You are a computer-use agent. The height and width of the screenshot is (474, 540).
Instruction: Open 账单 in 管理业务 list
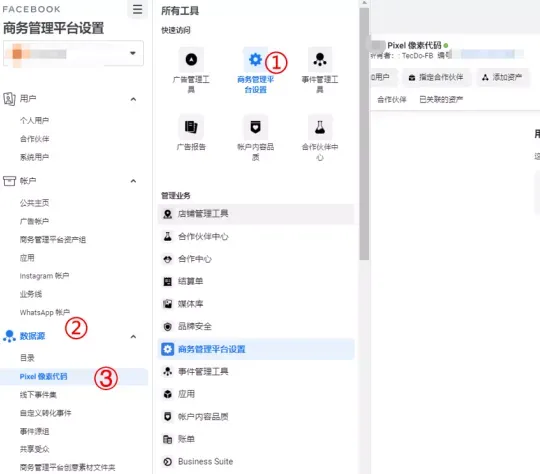pyautogui.click(x=256, y=439)
